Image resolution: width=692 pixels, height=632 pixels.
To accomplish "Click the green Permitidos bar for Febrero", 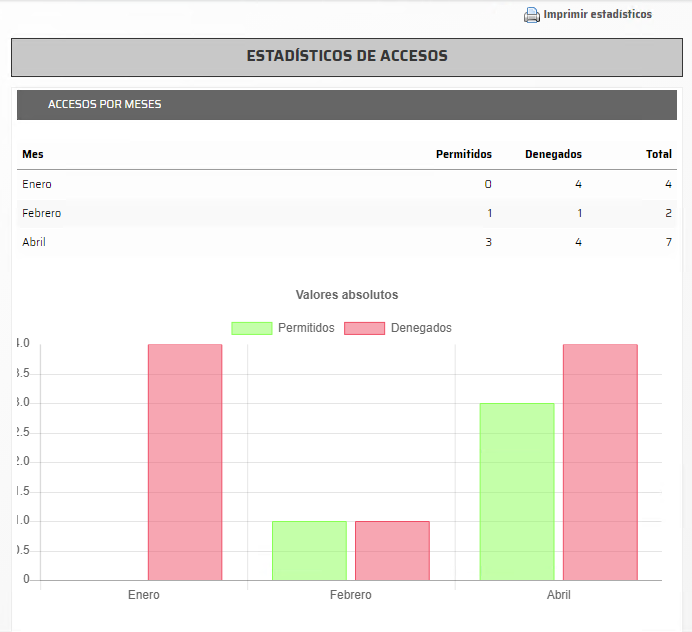I will (309, 550).
